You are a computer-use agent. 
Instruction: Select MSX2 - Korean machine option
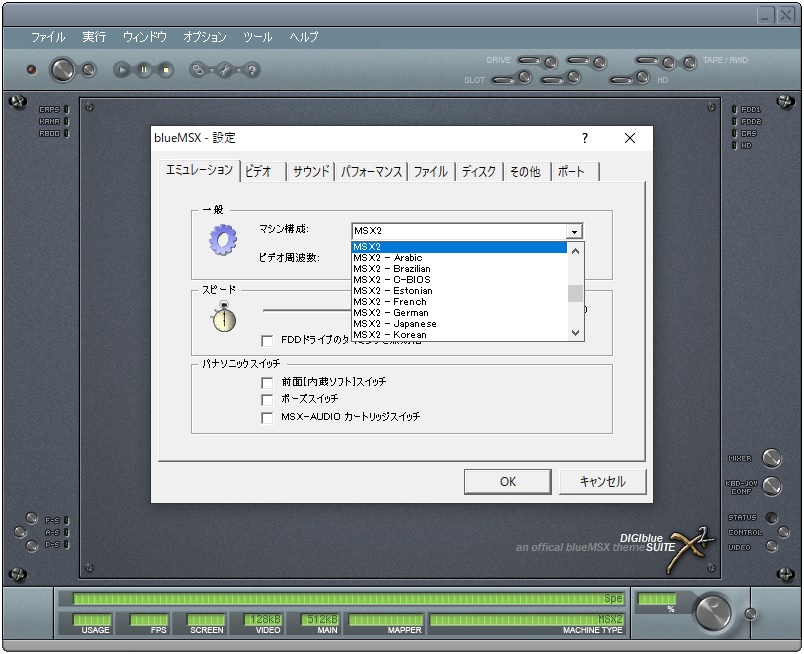[x=459, y=335]
